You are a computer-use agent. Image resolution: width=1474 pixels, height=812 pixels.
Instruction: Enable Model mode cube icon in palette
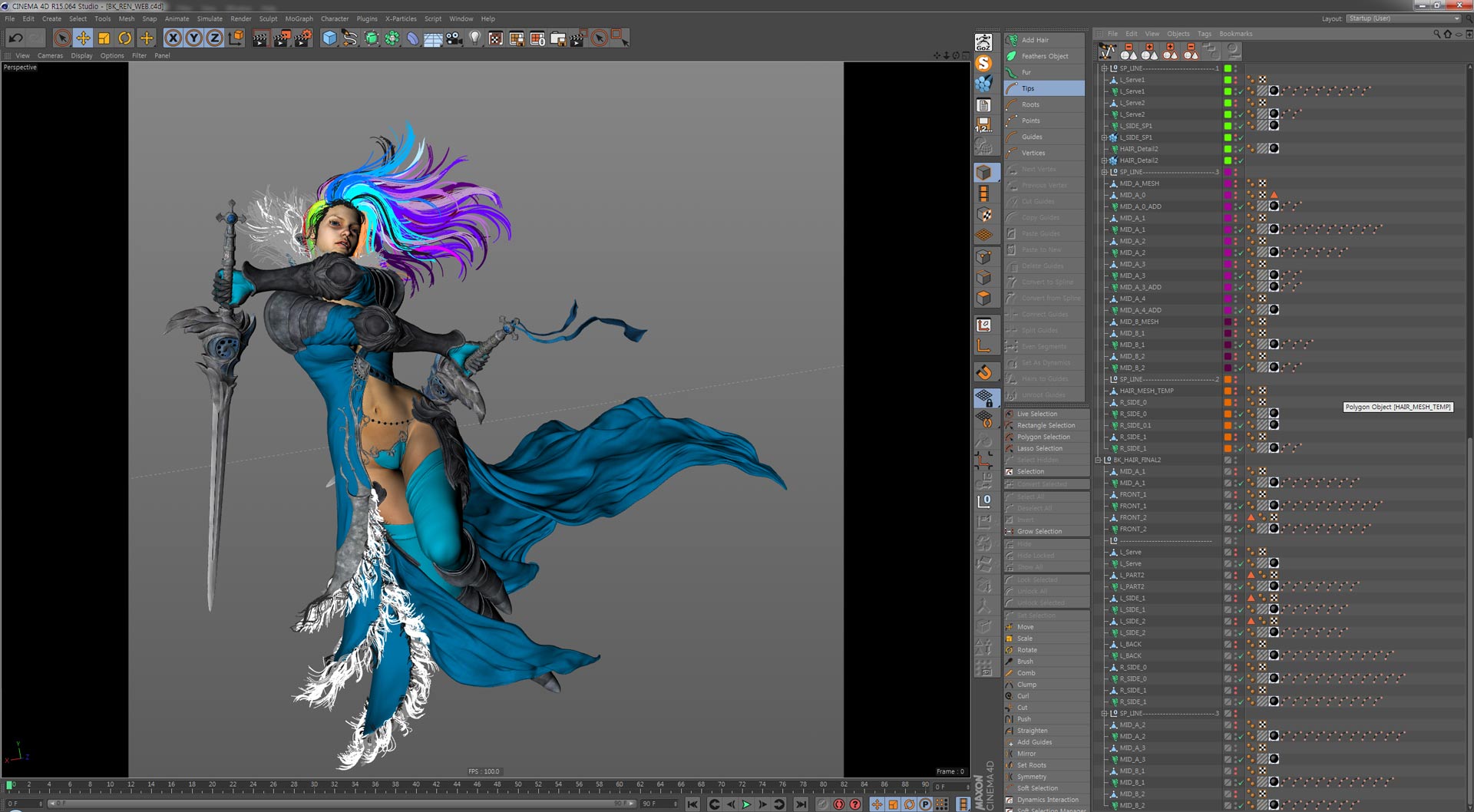pos(983,173)
